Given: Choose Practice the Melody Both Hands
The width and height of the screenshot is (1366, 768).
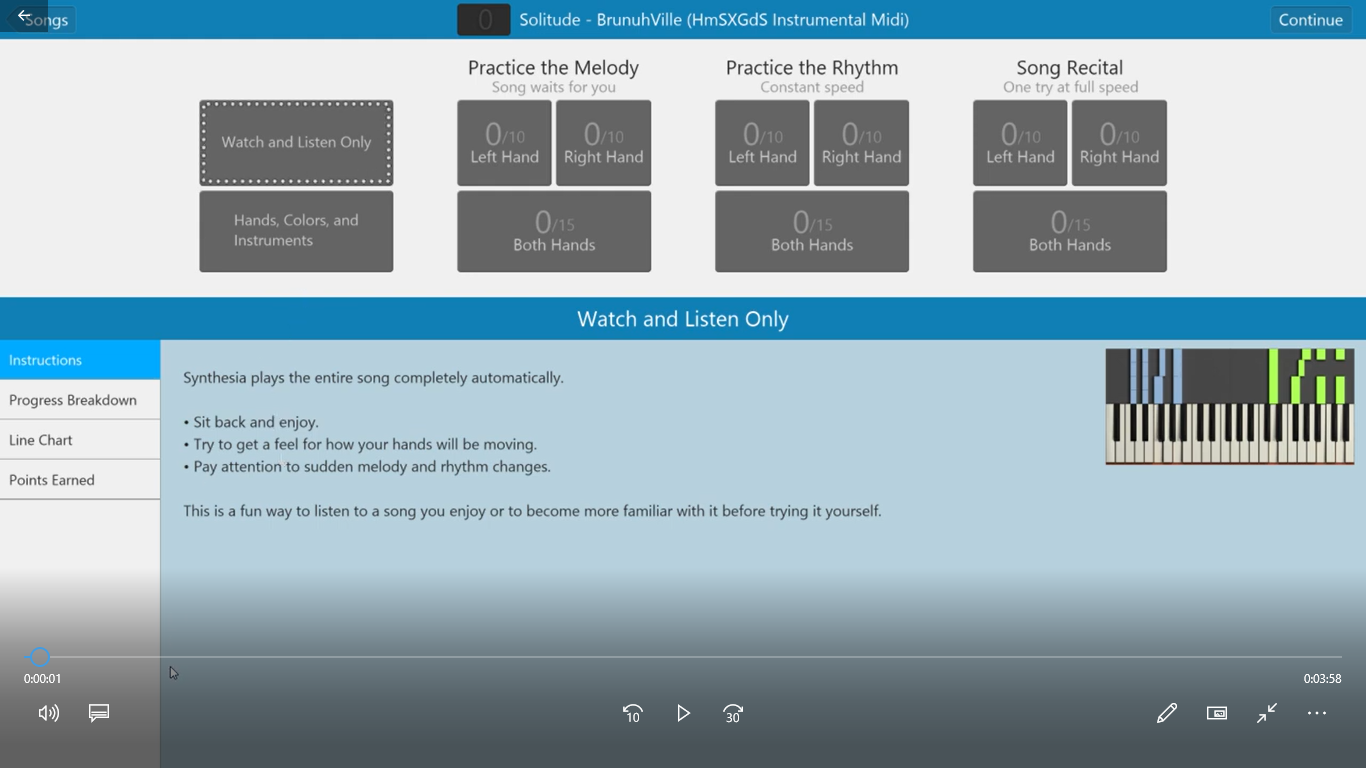Looking at the screenshot, I should (x=554, y=231).
